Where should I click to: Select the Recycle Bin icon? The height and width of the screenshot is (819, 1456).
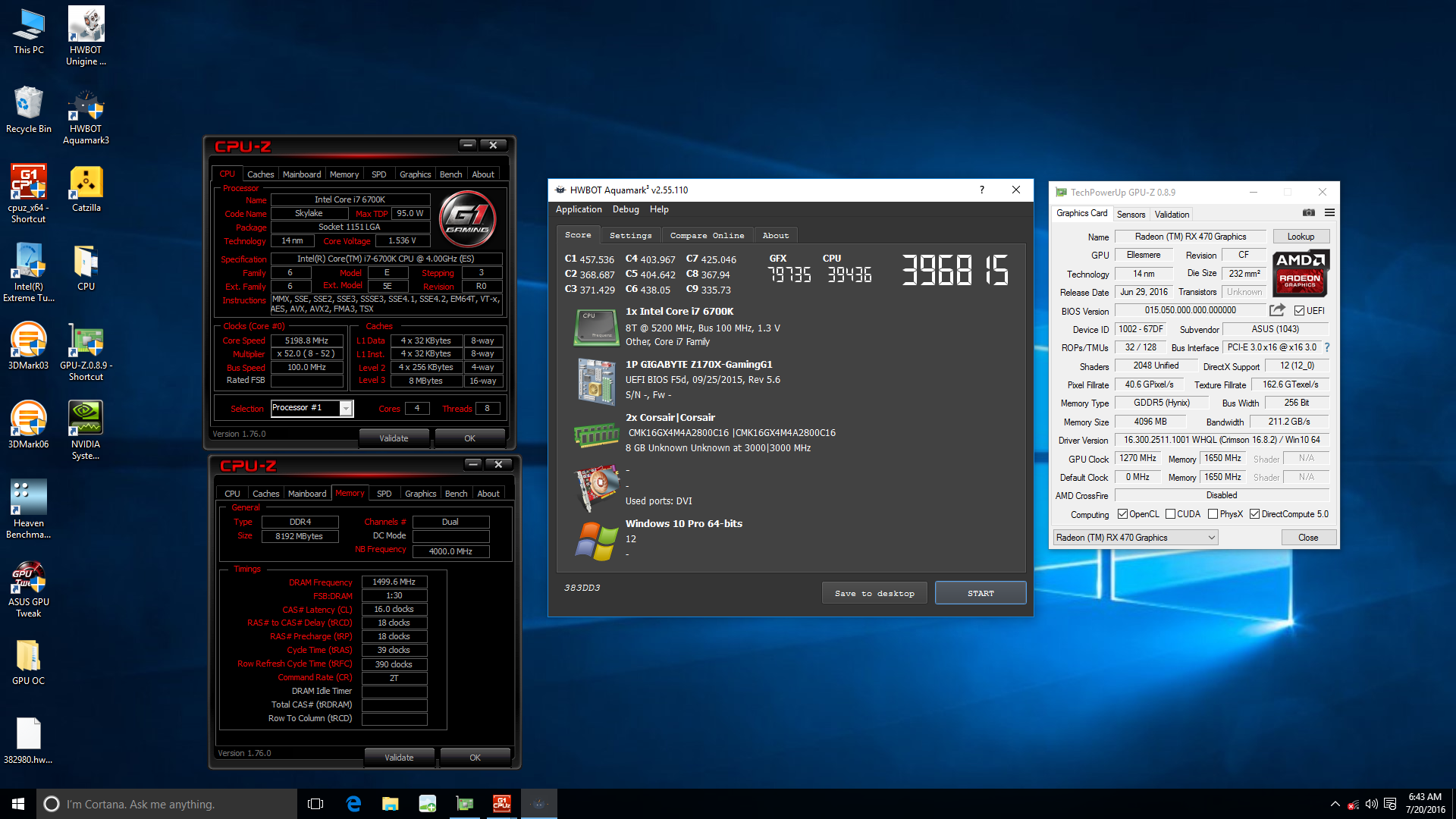coord(29,110)
